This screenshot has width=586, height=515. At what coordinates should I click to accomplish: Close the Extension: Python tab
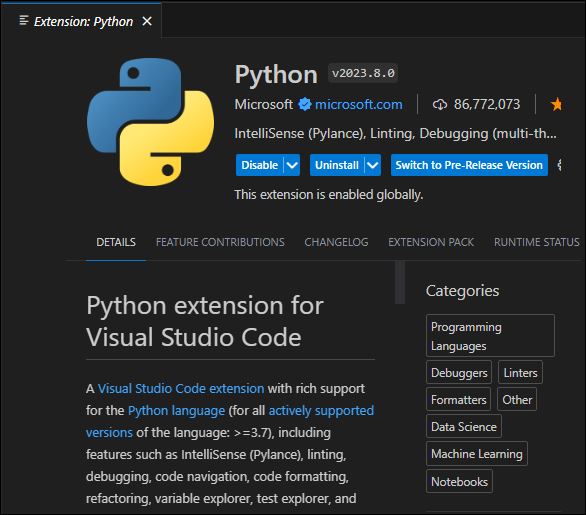[147, 21]
